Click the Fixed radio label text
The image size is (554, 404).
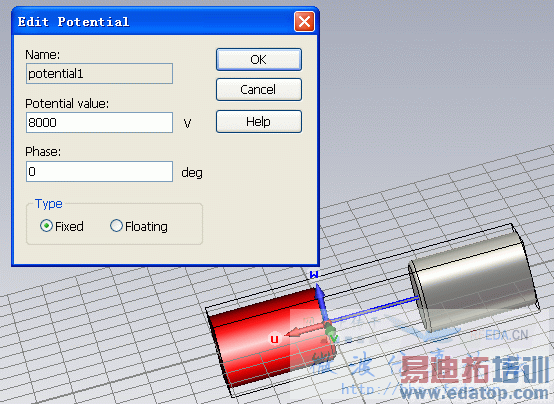click(x=69, y=226)
